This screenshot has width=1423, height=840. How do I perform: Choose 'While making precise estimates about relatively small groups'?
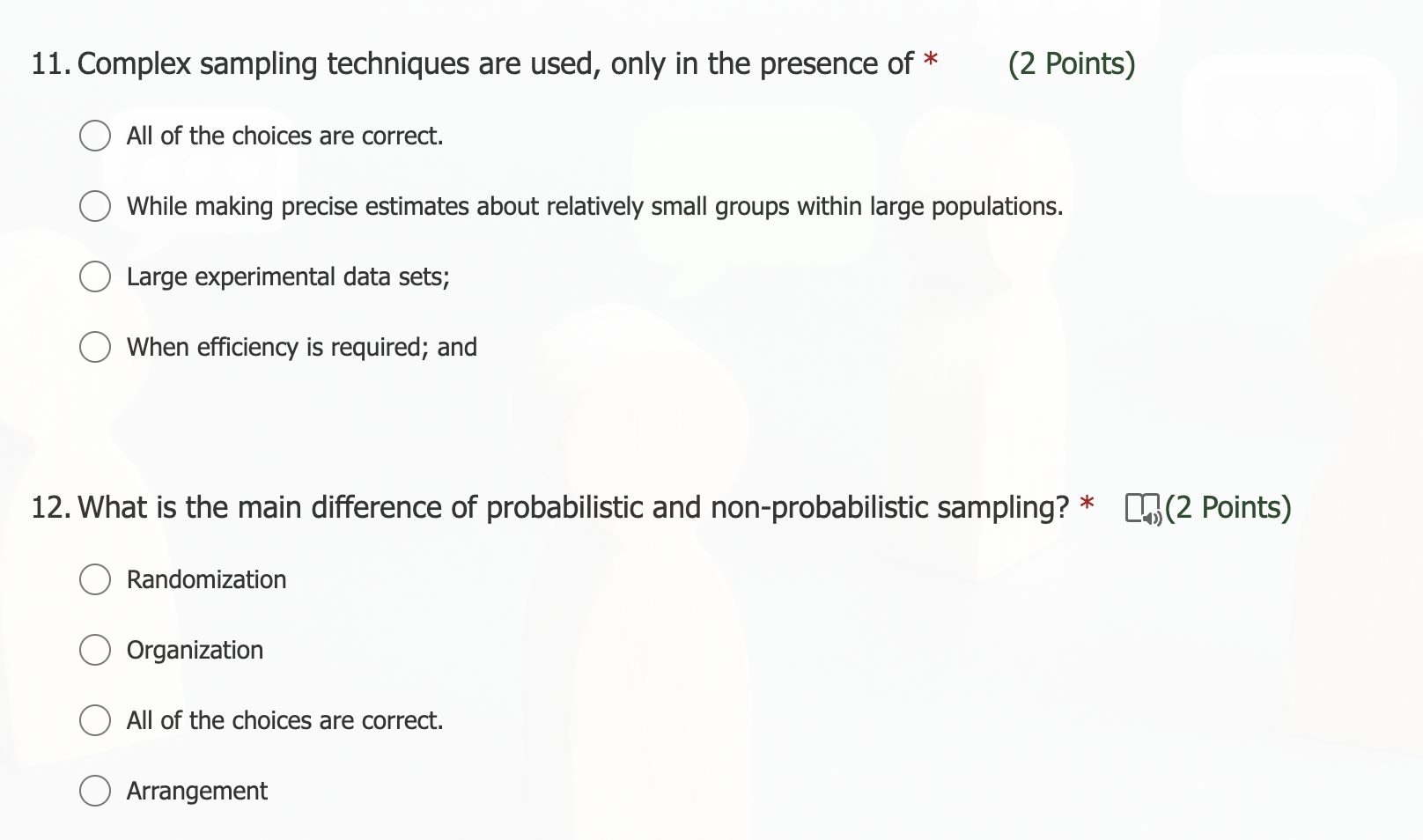point(95,206)
